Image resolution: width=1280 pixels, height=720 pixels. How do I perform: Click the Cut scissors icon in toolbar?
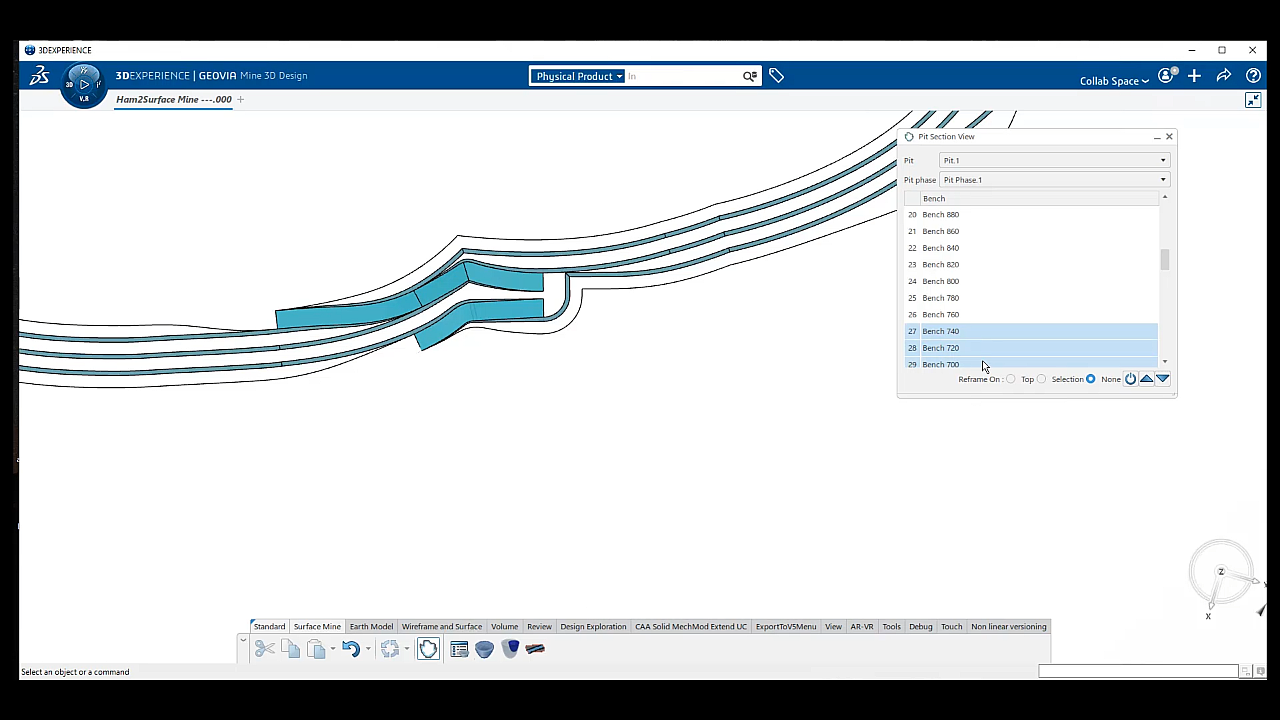264,649
